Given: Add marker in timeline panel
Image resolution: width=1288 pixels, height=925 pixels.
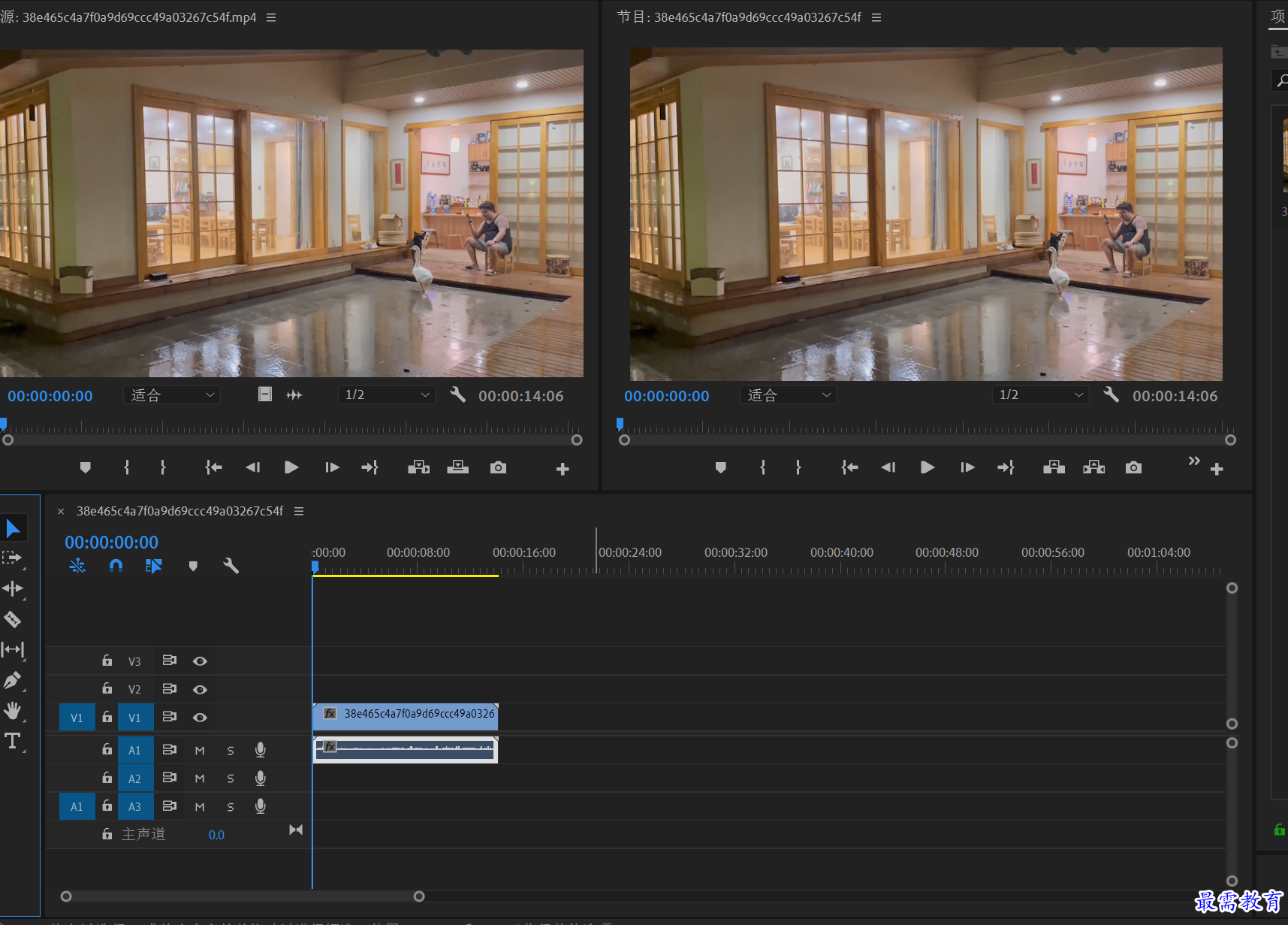Looking at the screenshot, I should (193, 566).
